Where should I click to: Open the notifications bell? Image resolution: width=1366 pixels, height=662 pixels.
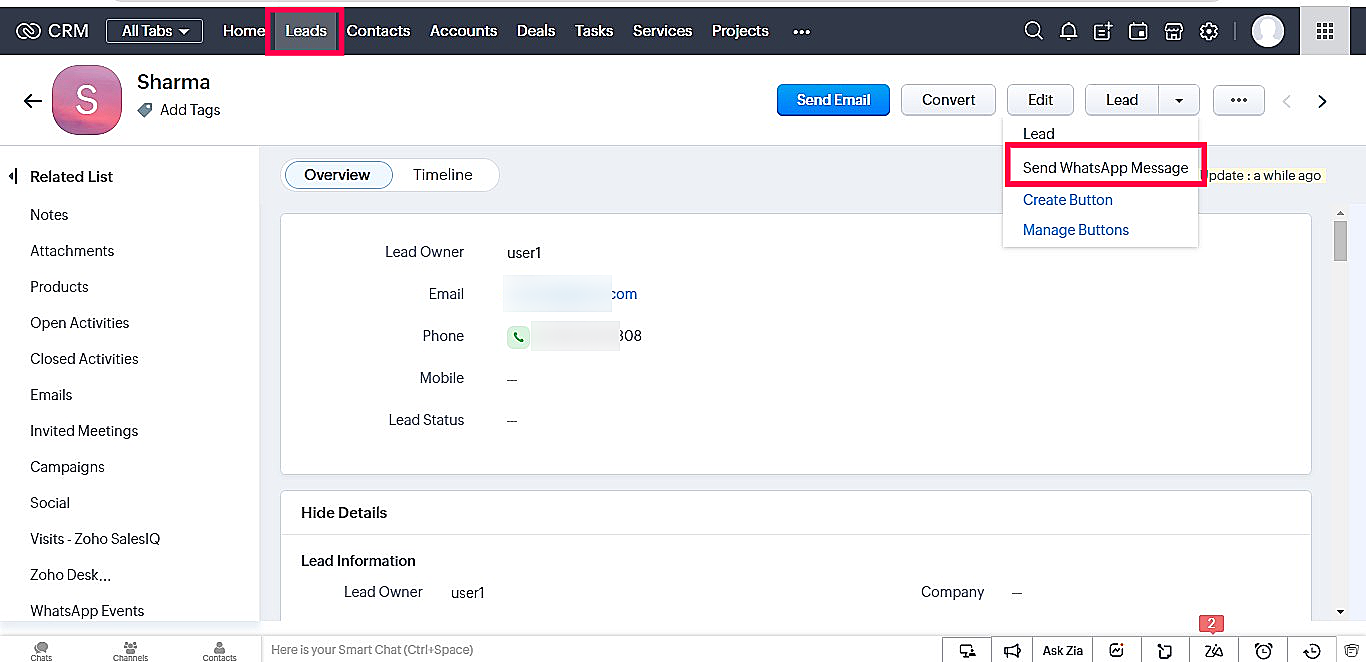[1068, 31]
